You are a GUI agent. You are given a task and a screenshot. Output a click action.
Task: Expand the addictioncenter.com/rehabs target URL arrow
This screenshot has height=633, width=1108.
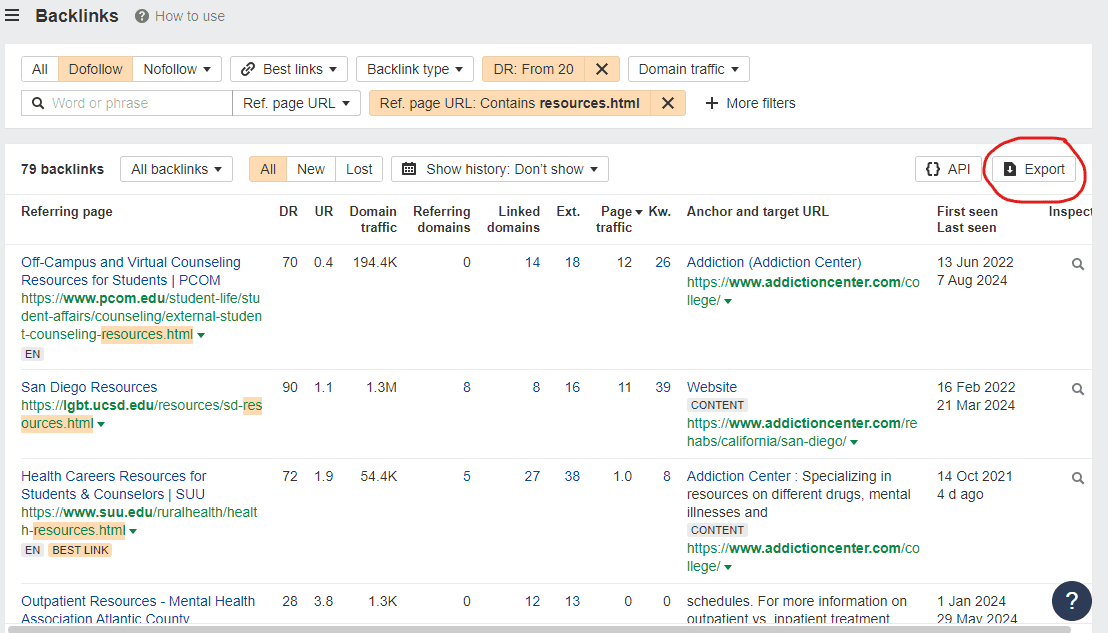(854, 442)
